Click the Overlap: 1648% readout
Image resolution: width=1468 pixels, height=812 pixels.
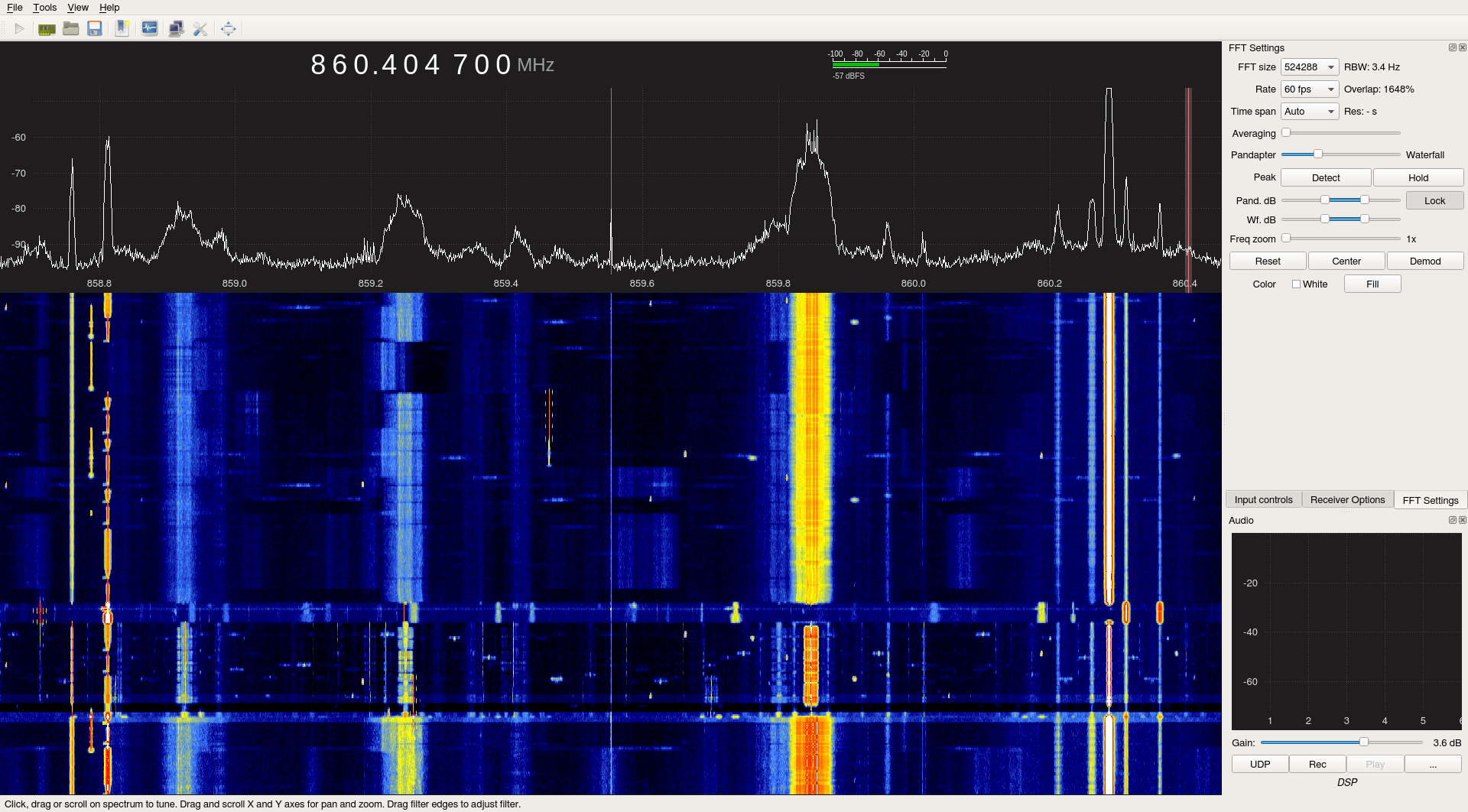1379,89
